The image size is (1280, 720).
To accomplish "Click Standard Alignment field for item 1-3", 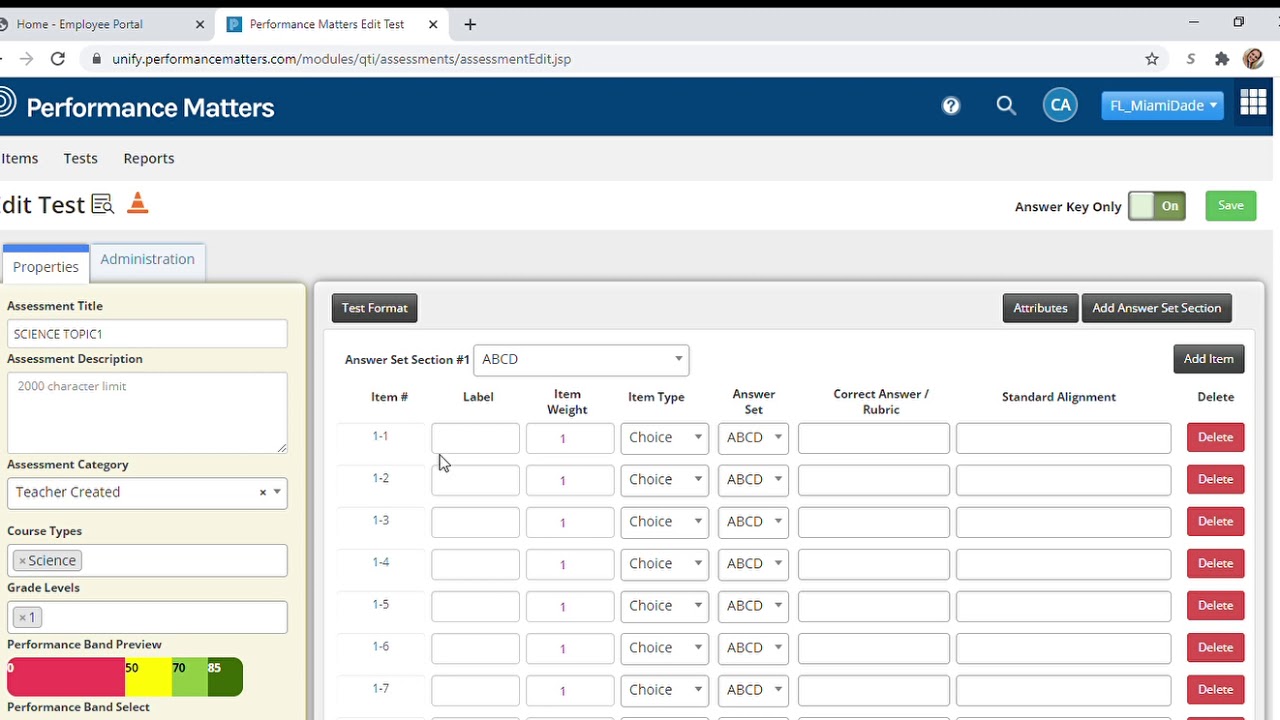I will pyautogui.click(x=1063, y=522).
